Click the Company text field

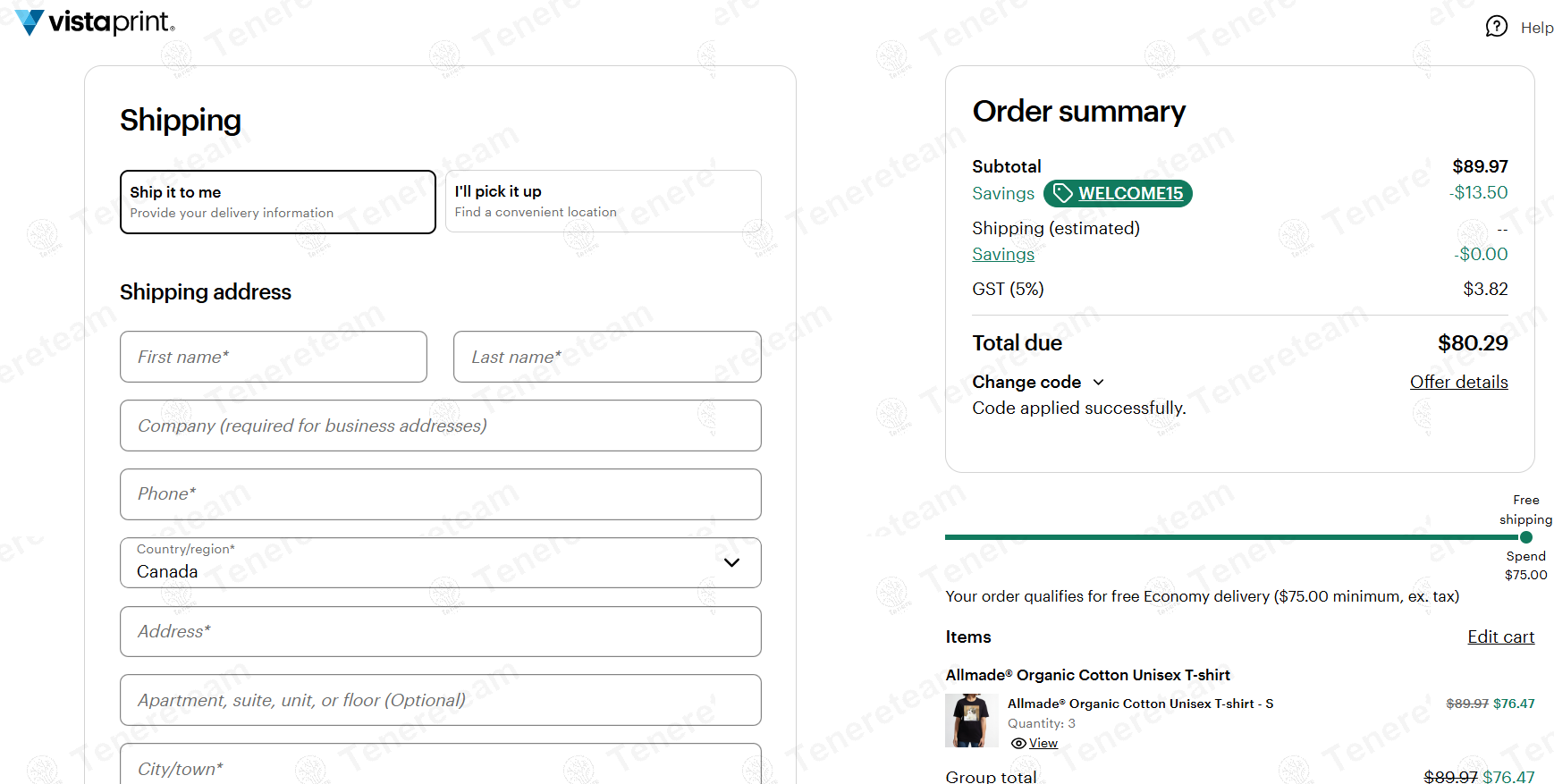pyautogui.click(x=440, y=426)
